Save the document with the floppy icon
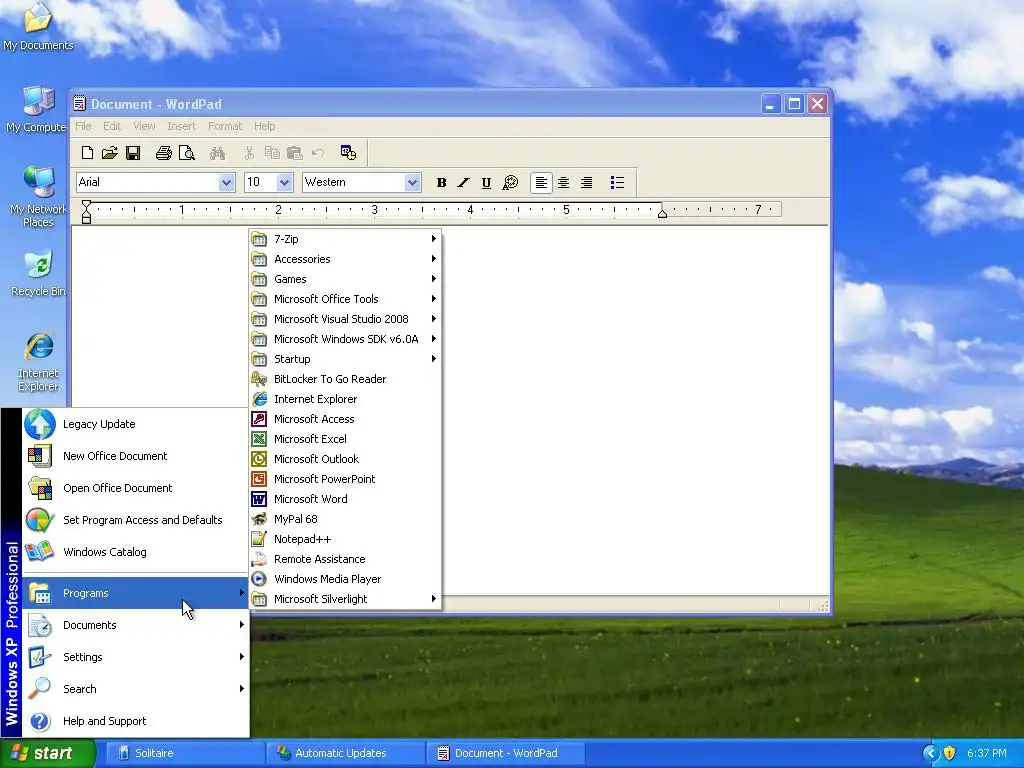 click(x=133, y=153)
